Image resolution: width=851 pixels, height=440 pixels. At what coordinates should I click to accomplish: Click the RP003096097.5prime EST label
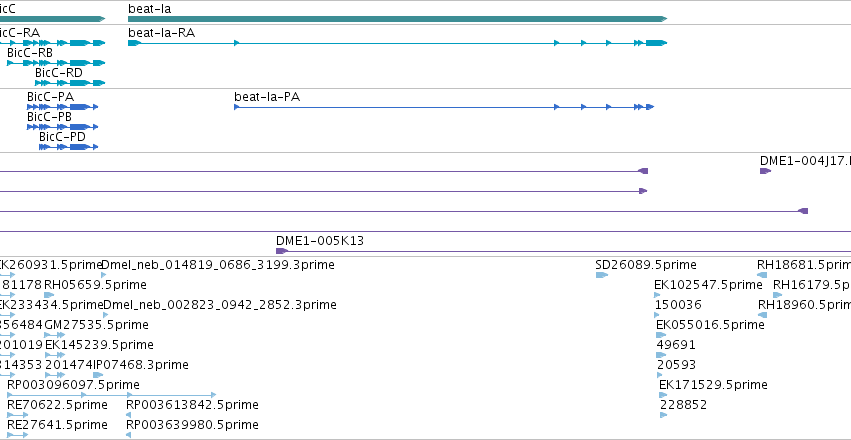click(73, 385)
